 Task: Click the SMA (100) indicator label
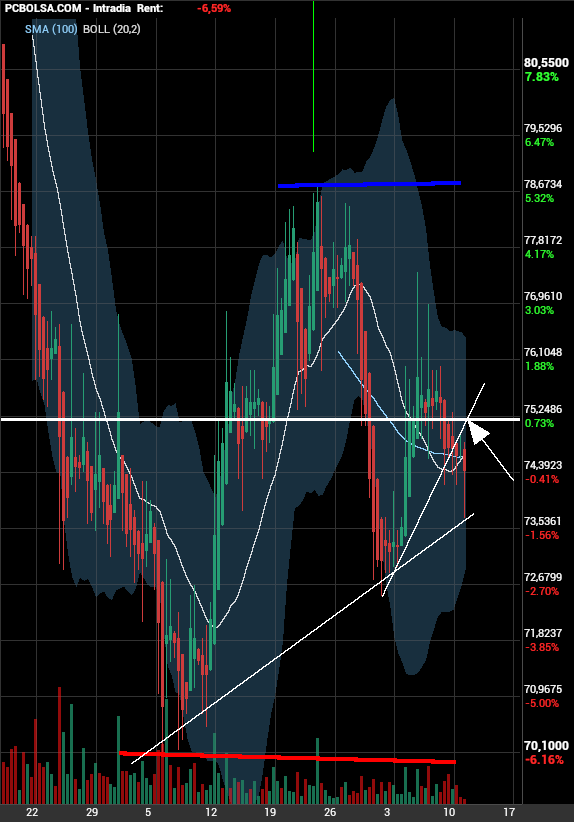coord(51,29)
